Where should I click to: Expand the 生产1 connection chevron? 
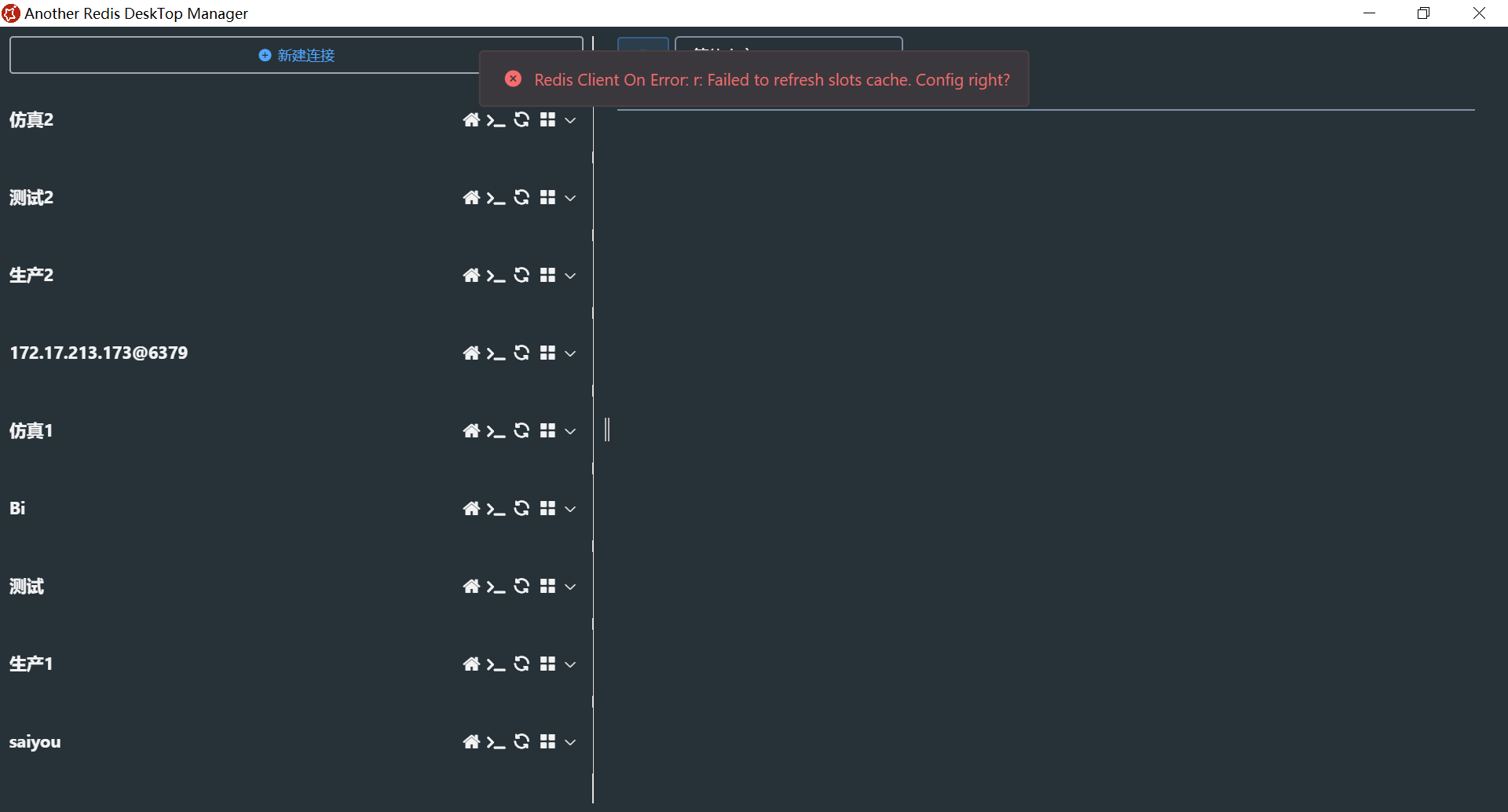570,664
